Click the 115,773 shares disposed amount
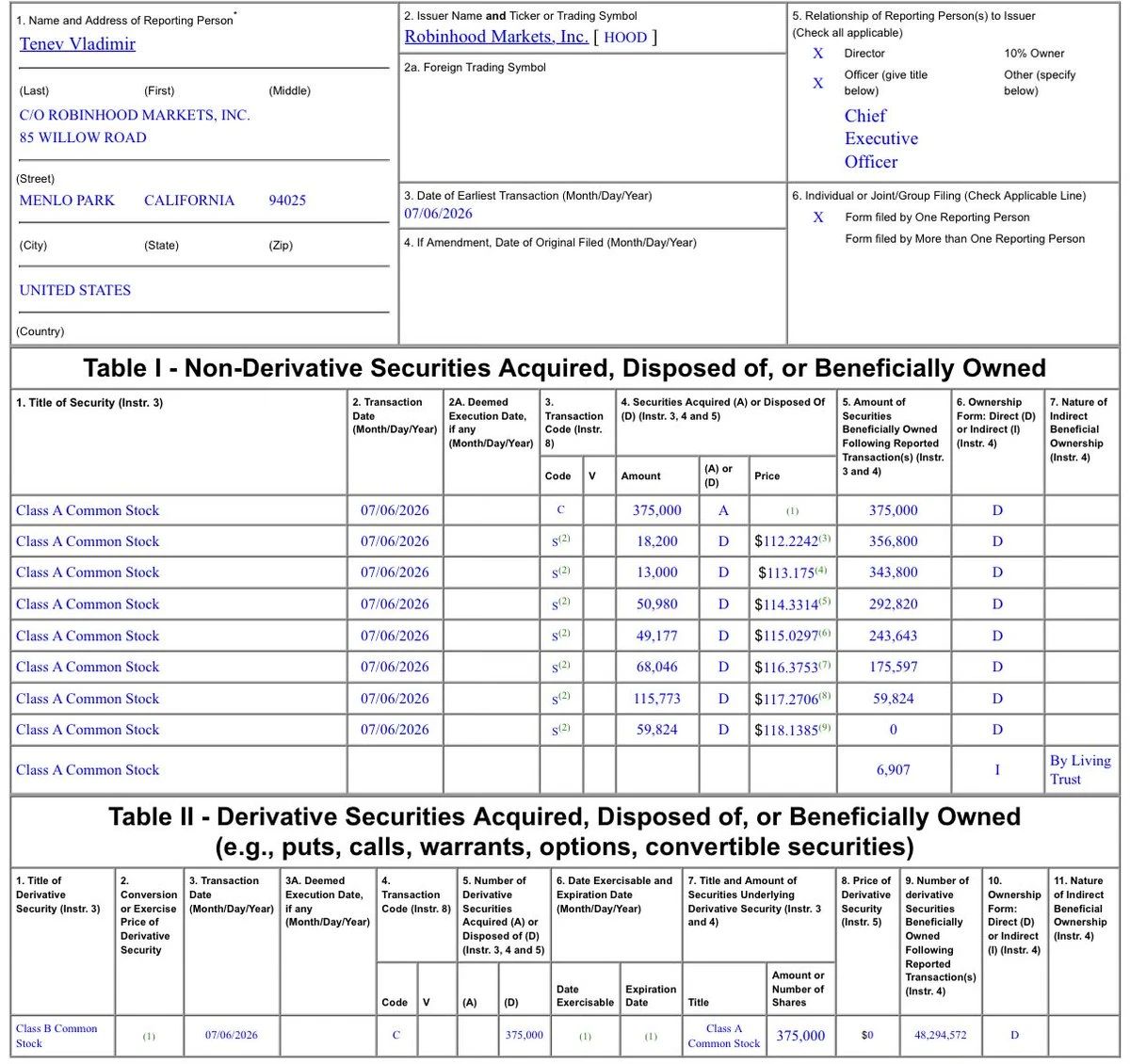1130x1064 pixels. click(656, 699)
